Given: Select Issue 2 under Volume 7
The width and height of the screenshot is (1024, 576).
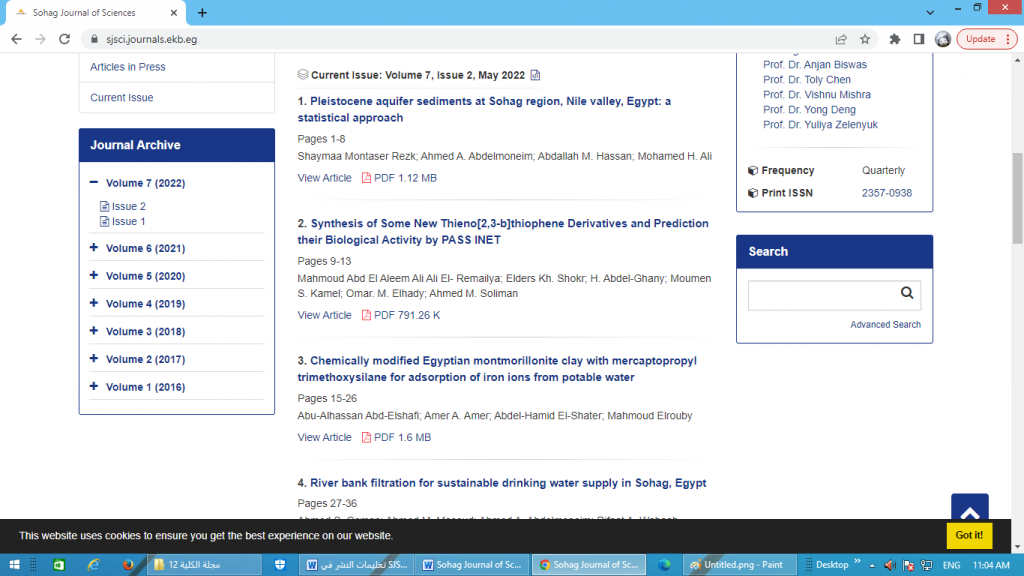Looking at the screenshot, I should (128, 207).
